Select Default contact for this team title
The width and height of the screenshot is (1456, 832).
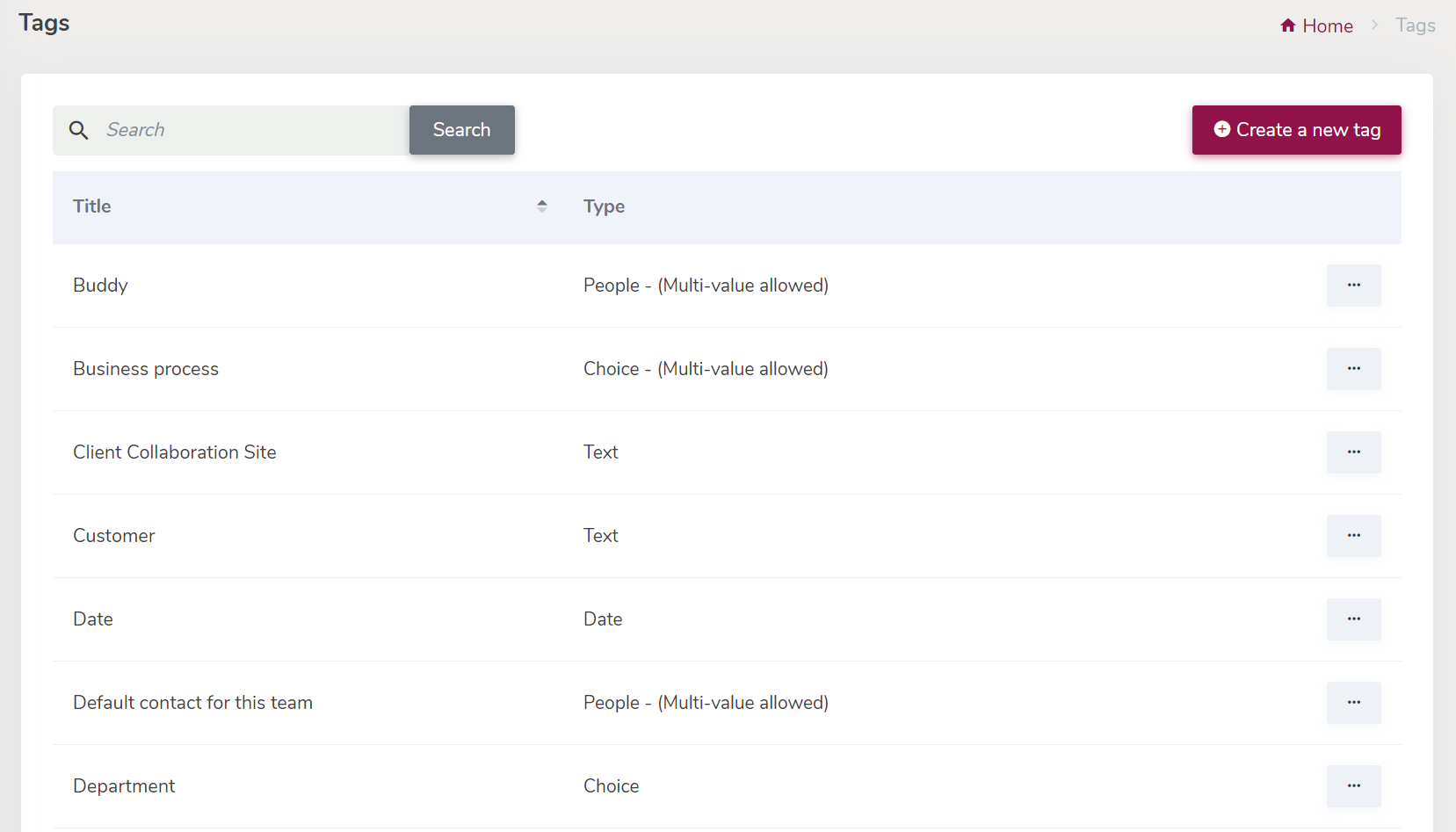[x=192, y=703]
